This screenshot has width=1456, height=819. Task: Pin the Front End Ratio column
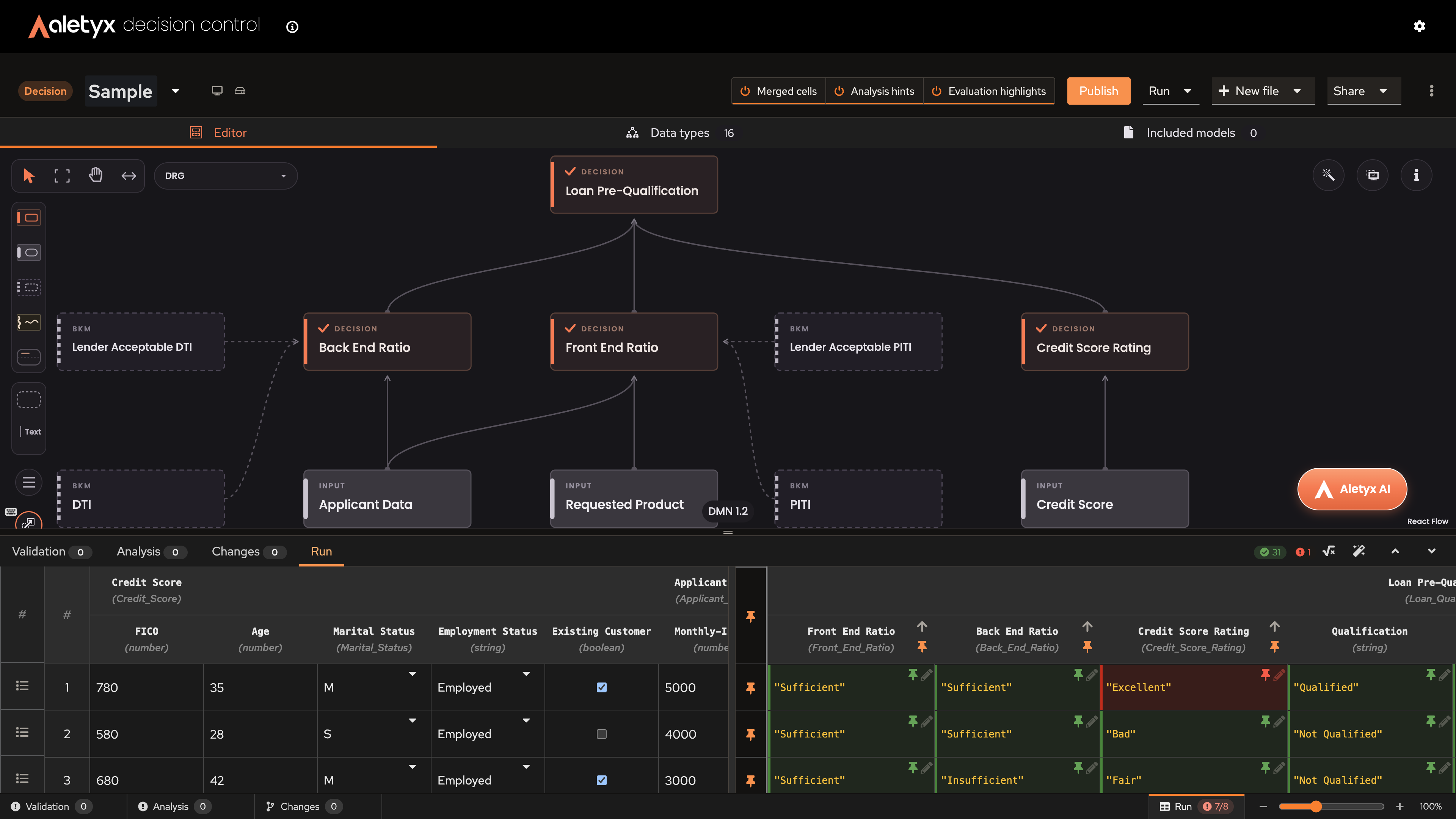click(922, 646)
